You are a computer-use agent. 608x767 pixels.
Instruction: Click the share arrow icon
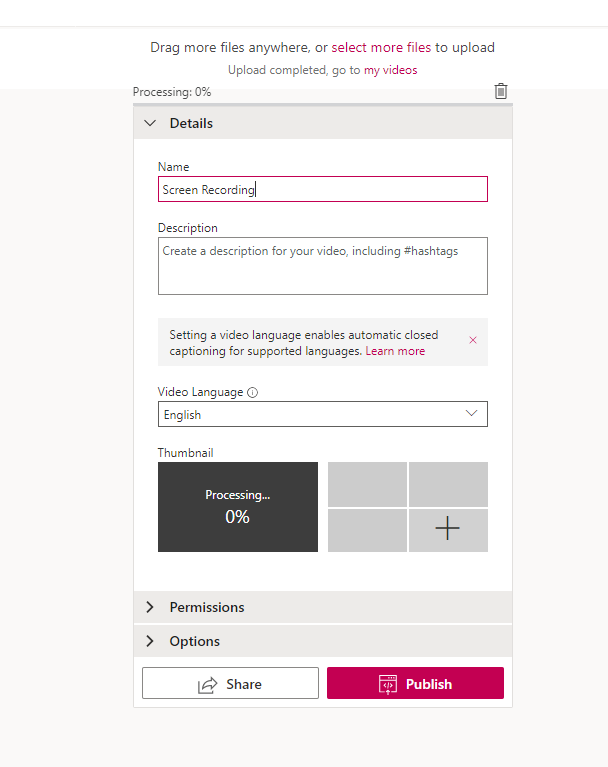[x=207, y=684]
